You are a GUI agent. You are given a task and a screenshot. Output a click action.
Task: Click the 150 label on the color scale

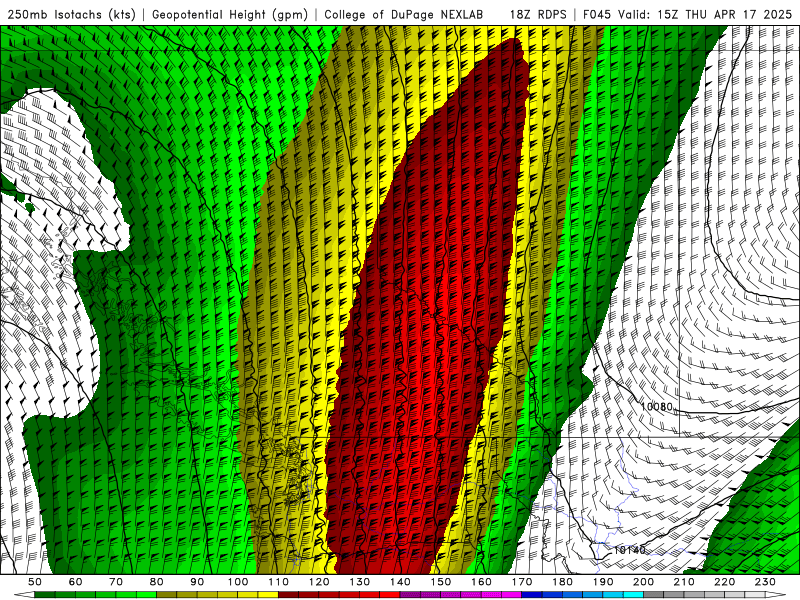tap(440, 582)
